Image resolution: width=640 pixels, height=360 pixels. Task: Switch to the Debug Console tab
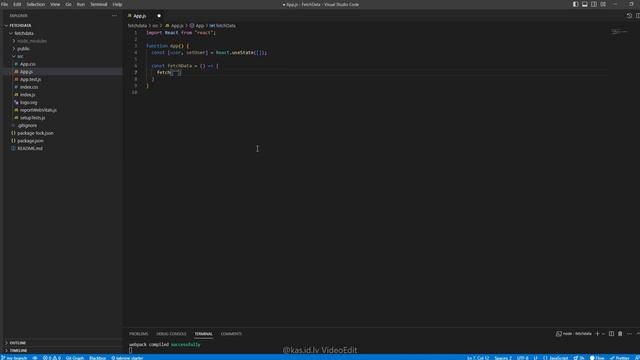tap(171, 334)
